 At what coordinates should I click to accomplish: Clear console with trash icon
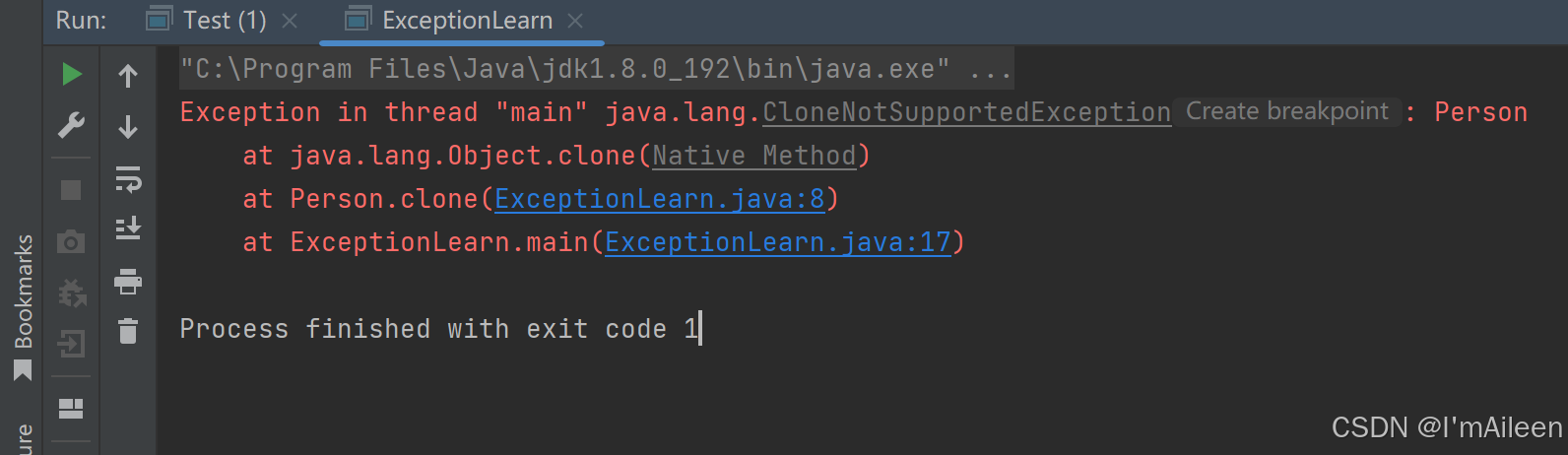[x=128, y=331]
